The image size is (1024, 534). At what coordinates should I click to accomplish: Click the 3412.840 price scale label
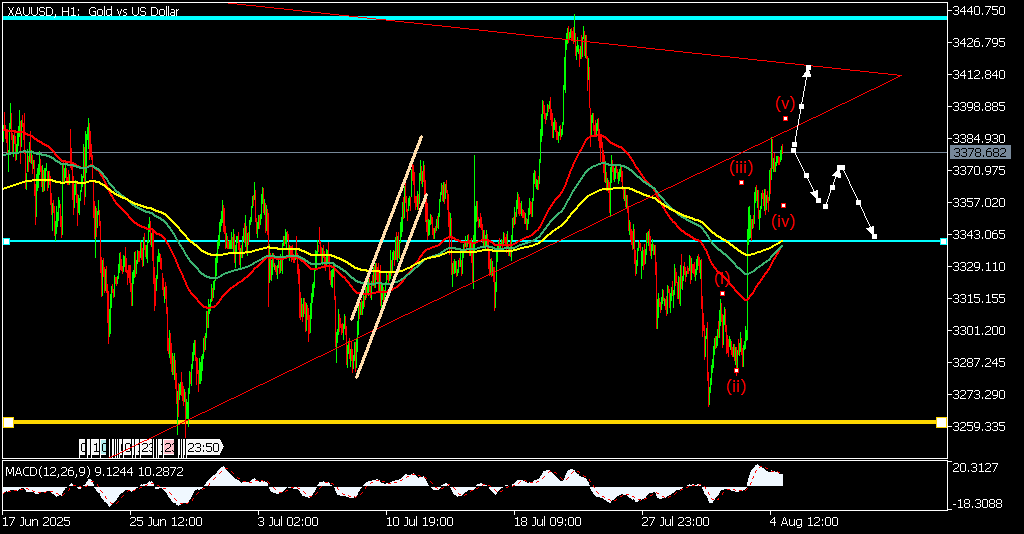point(979,74)
